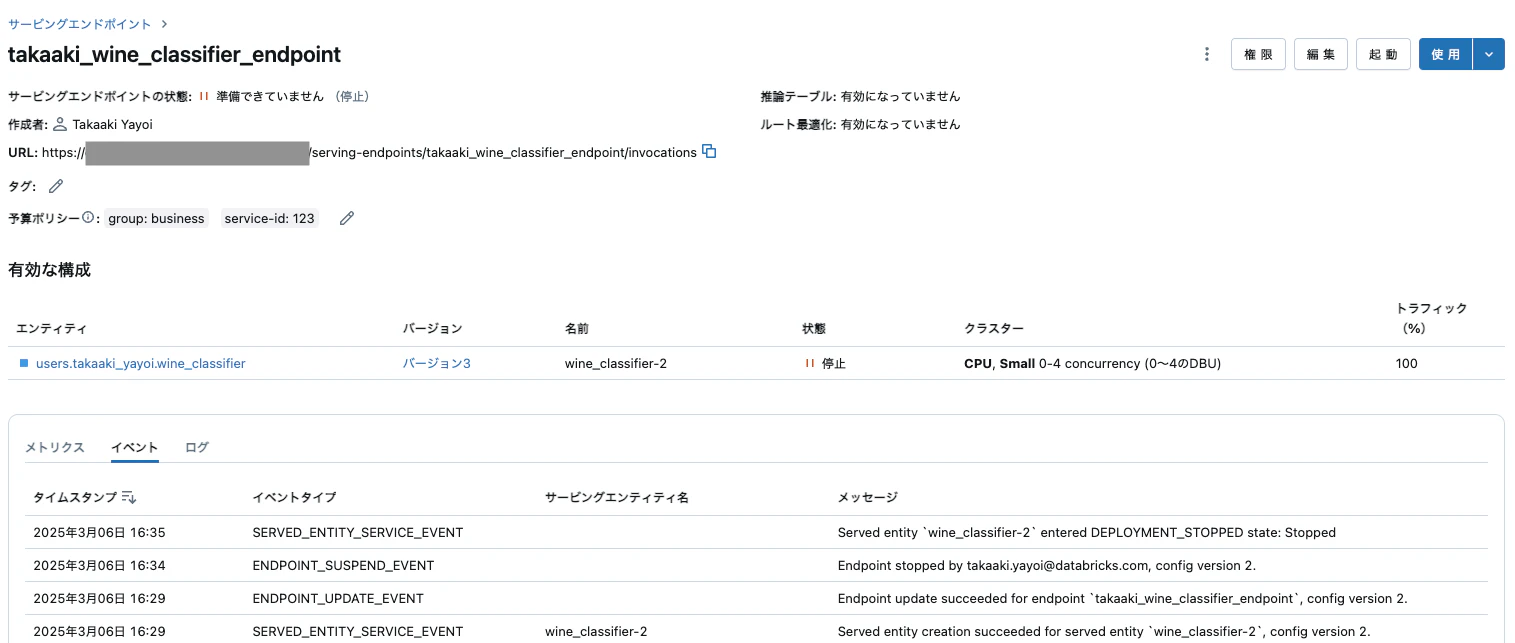Image resolution: width=1515 pixels, height=643 pixels.
Task: Edit budget policy with the pencil icon
Action: coord(347,218)
